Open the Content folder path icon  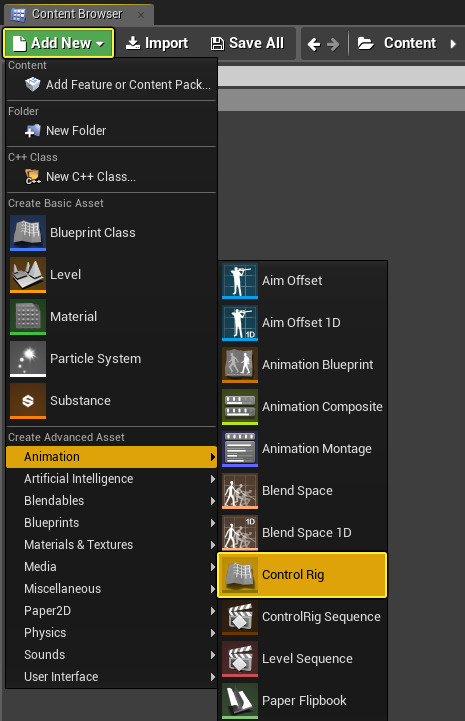click(x=366, y=44)
